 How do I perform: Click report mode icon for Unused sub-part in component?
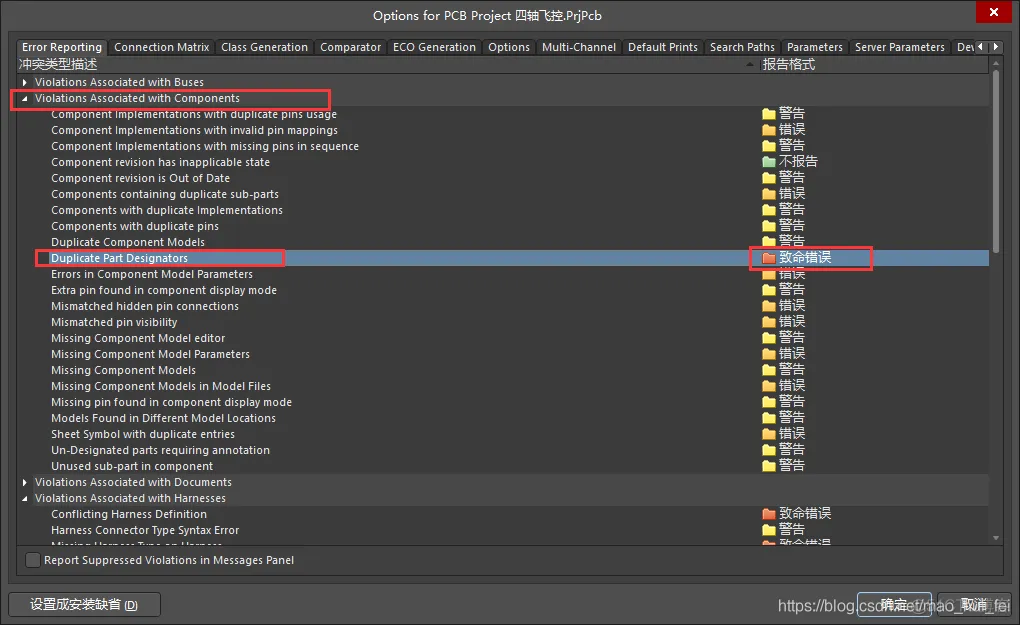coord(768,466)
